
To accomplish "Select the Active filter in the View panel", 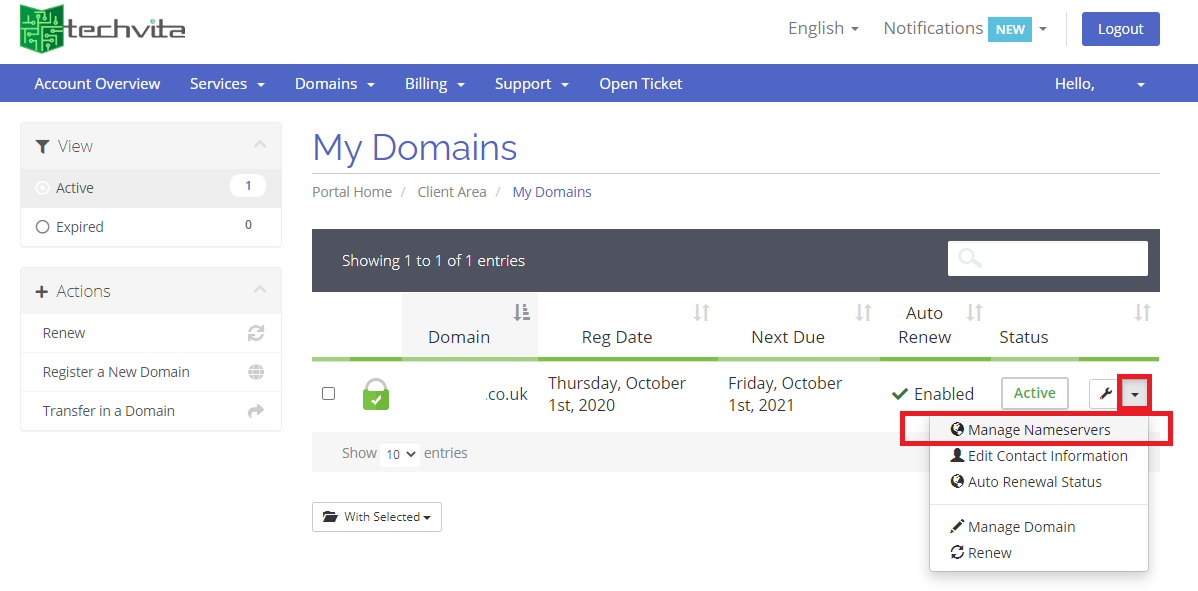I will point(78,187).
